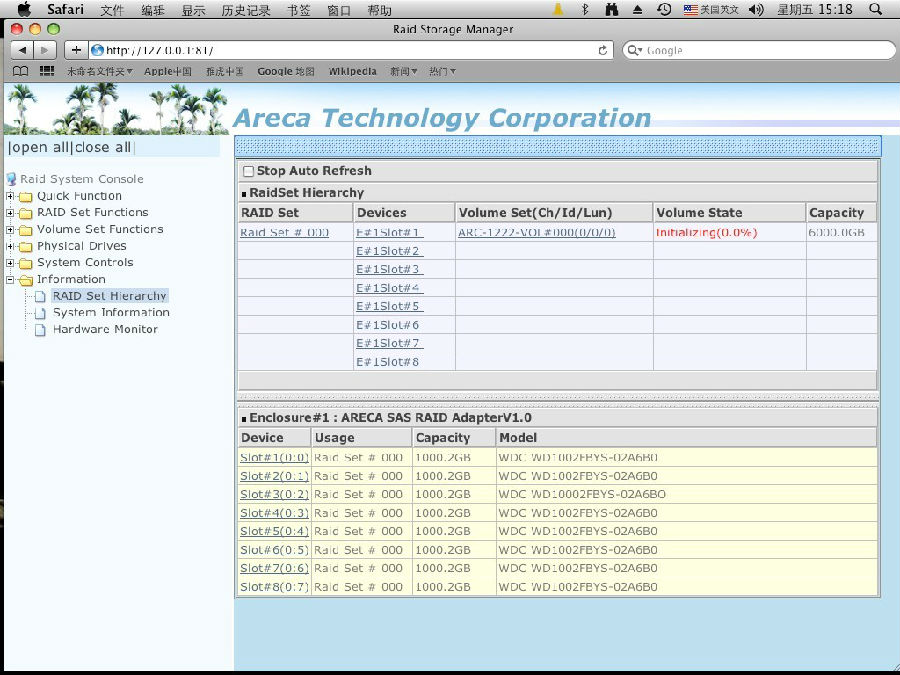Open the Wikipedia bookmark
The image size is (900, 675).
click(352, 71)
